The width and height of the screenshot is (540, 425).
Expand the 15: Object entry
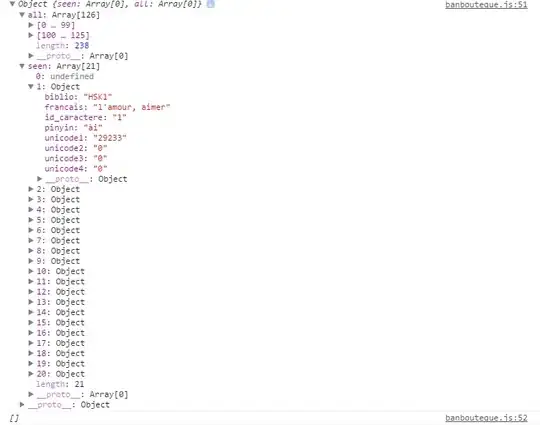(31, 322)
